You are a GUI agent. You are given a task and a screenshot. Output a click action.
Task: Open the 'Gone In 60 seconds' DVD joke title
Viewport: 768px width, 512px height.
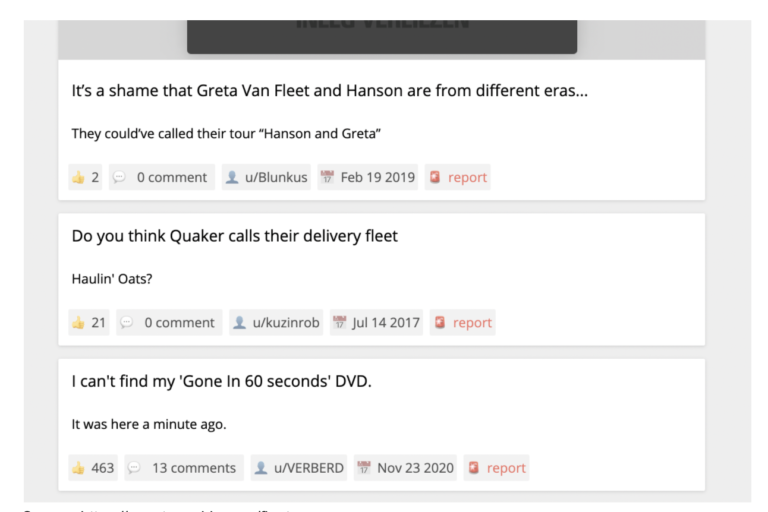point(221,382)
